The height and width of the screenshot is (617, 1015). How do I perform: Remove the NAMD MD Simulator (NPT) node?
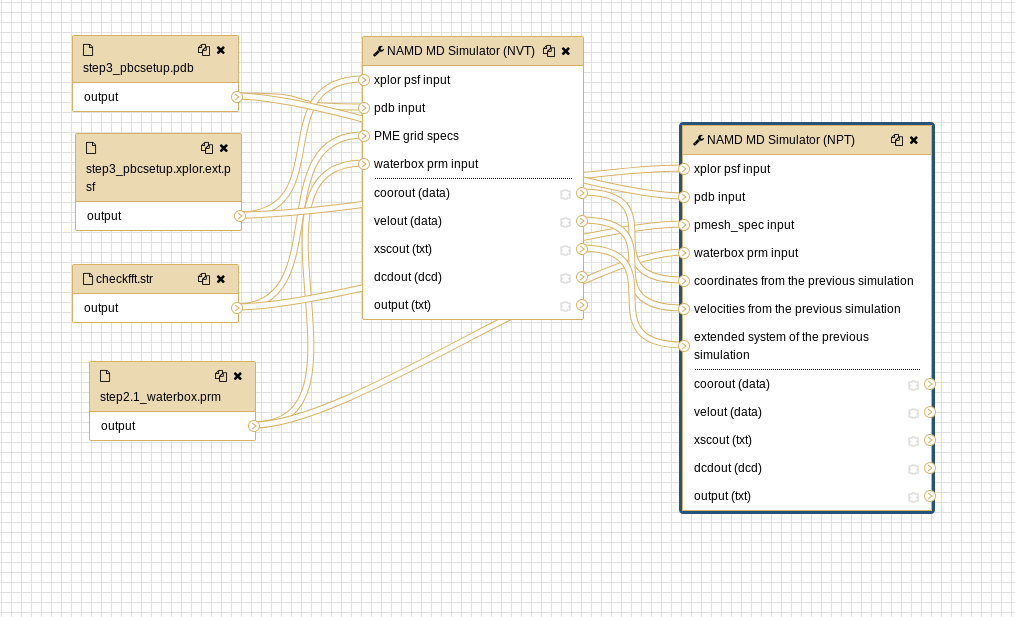tap(914, 140)
